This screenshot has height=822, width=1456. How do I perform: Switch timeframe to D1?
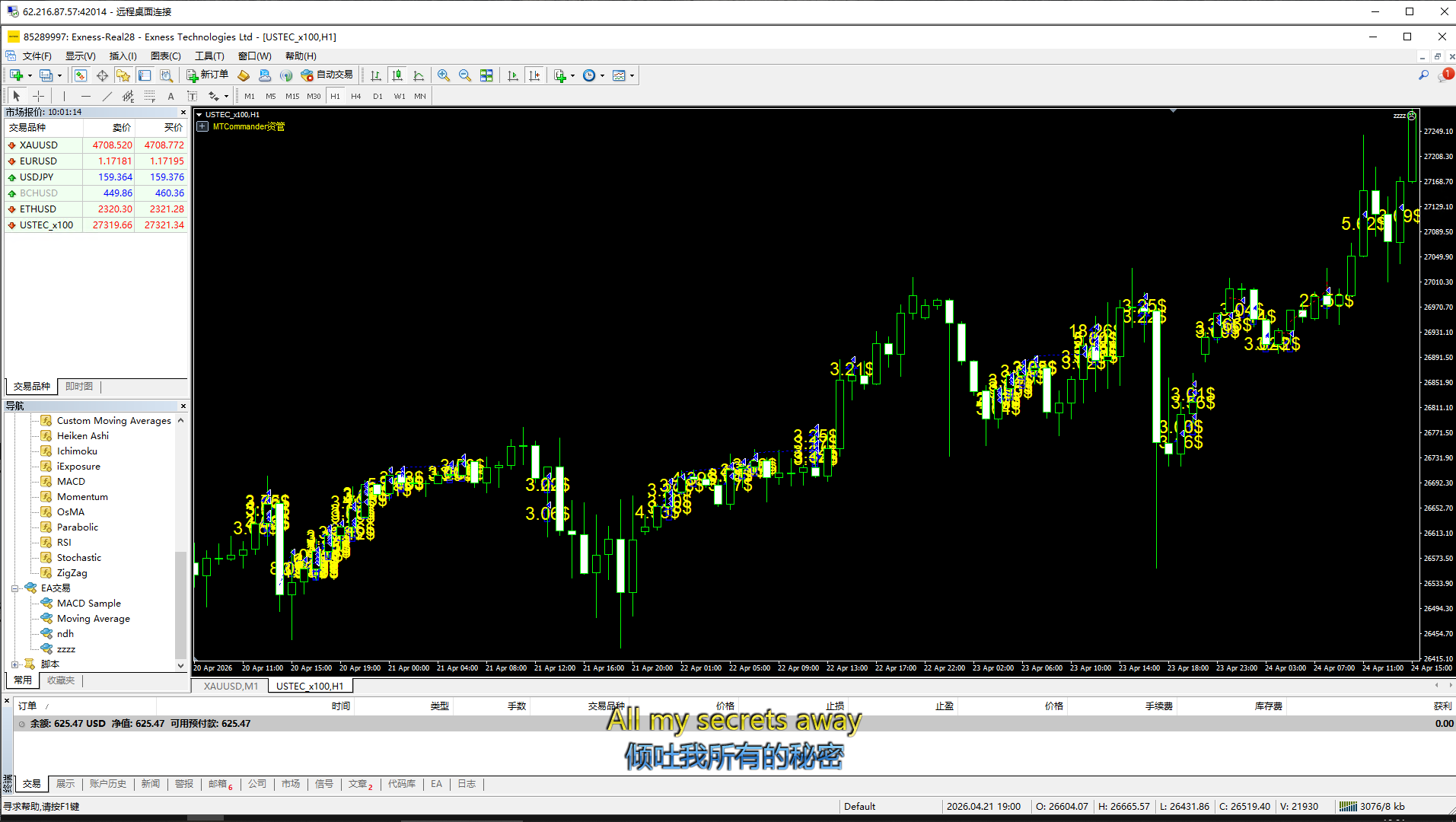378,96
